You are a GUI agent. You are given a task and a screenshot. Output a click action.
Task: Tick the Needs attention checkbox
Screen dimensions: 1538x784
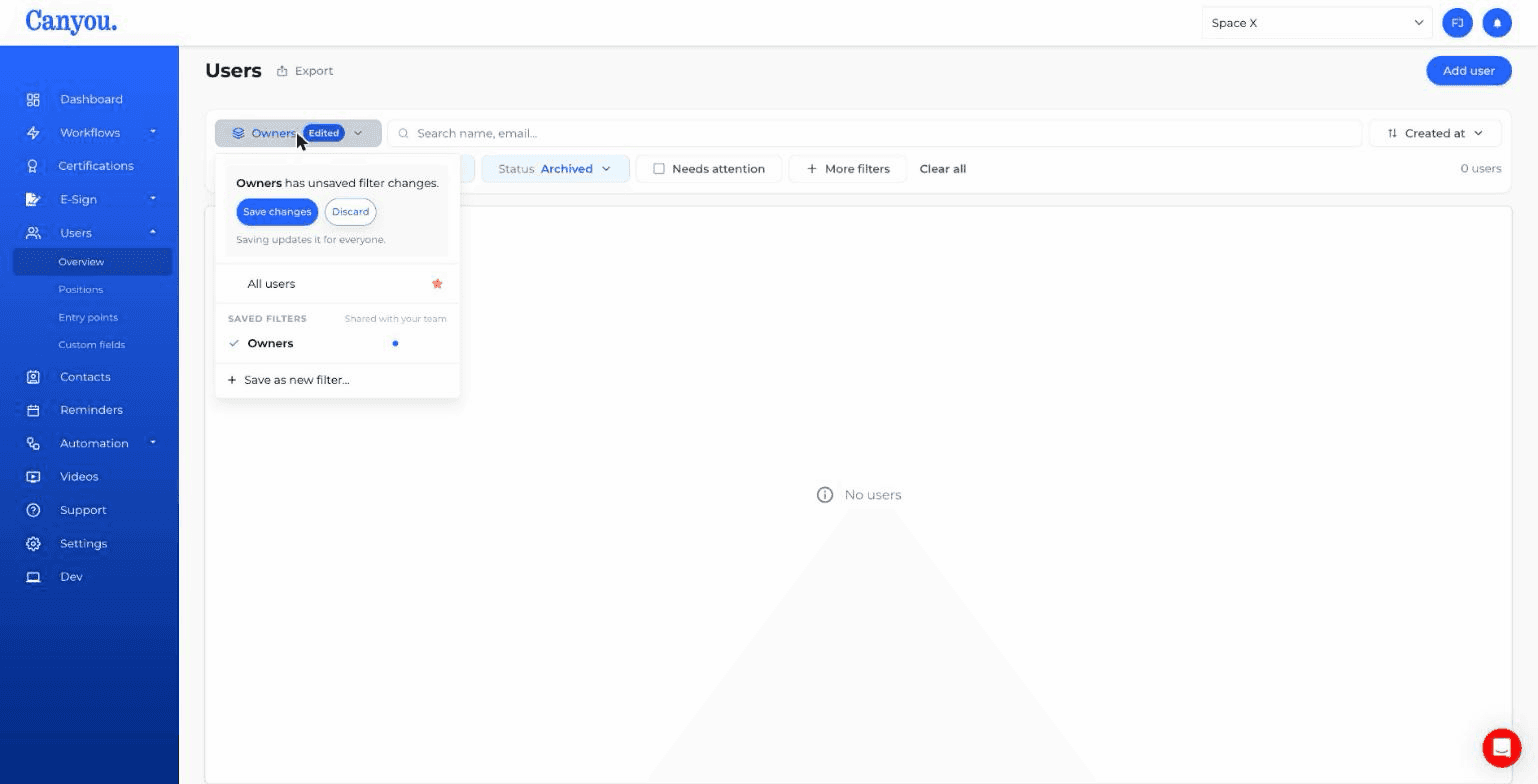point(659,169)
